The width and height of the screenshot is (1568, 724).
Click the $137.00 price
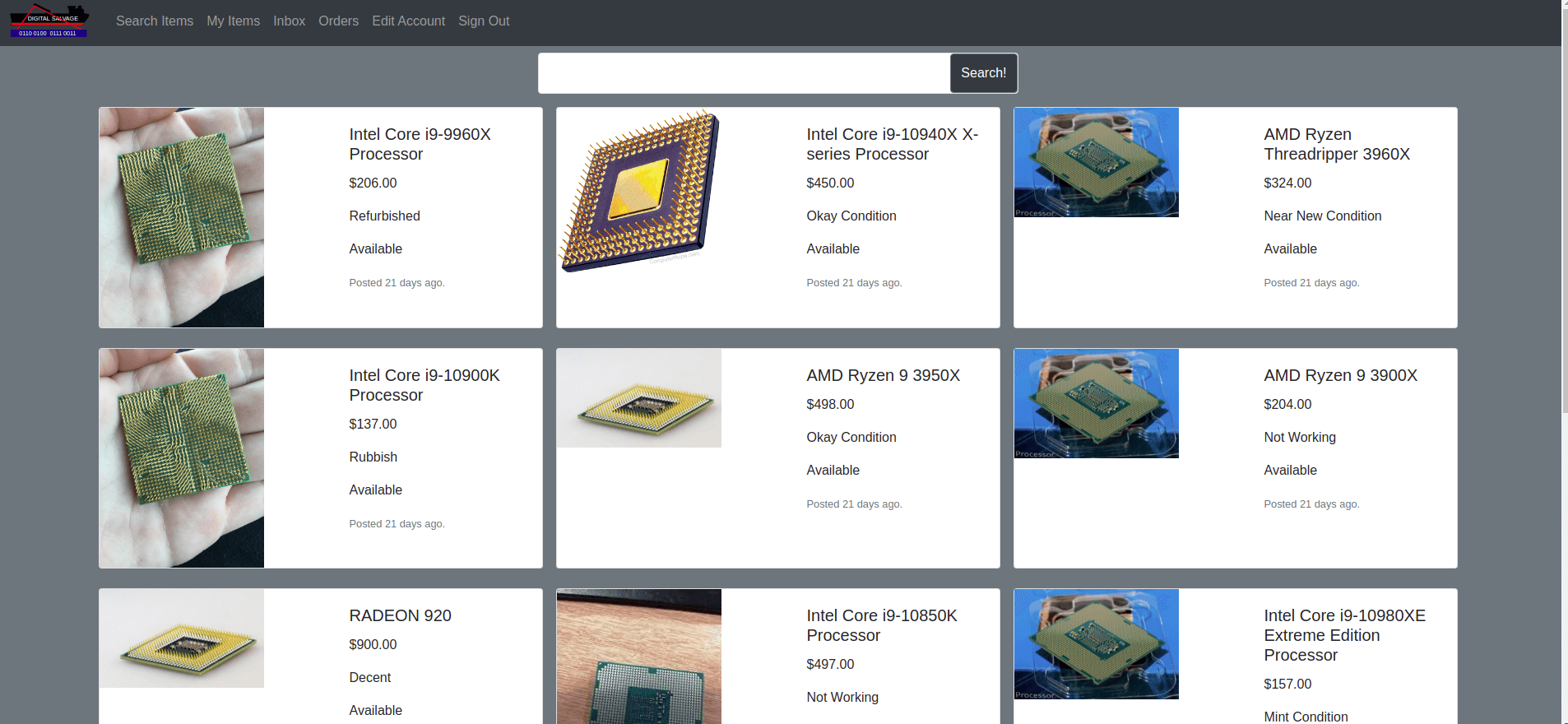point(373,424)
